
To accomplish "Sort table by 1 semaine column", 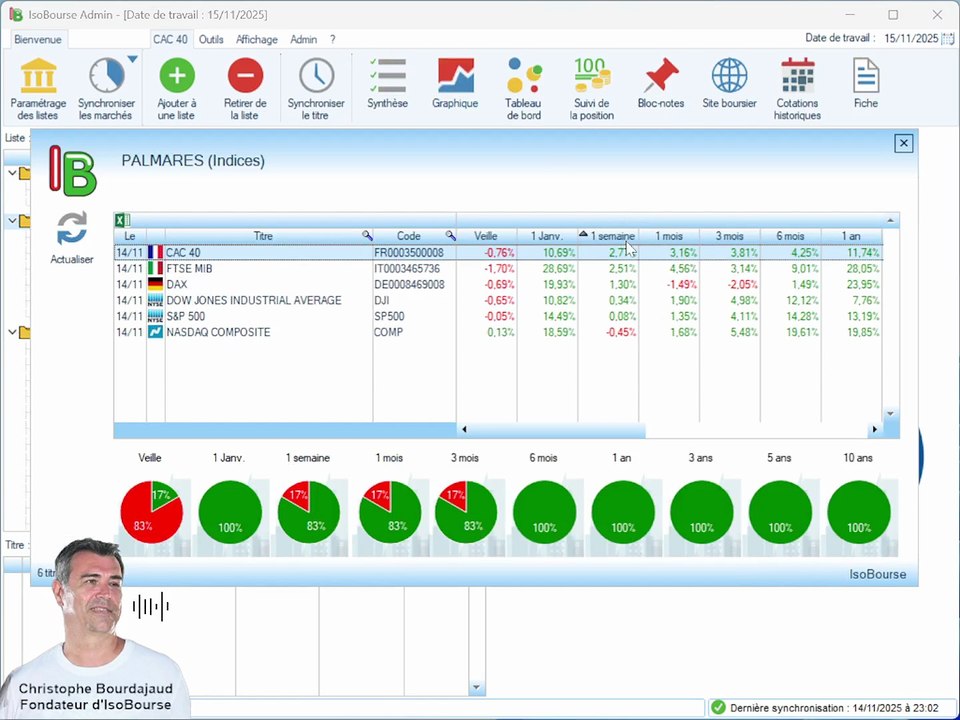I will coord(608,236).
